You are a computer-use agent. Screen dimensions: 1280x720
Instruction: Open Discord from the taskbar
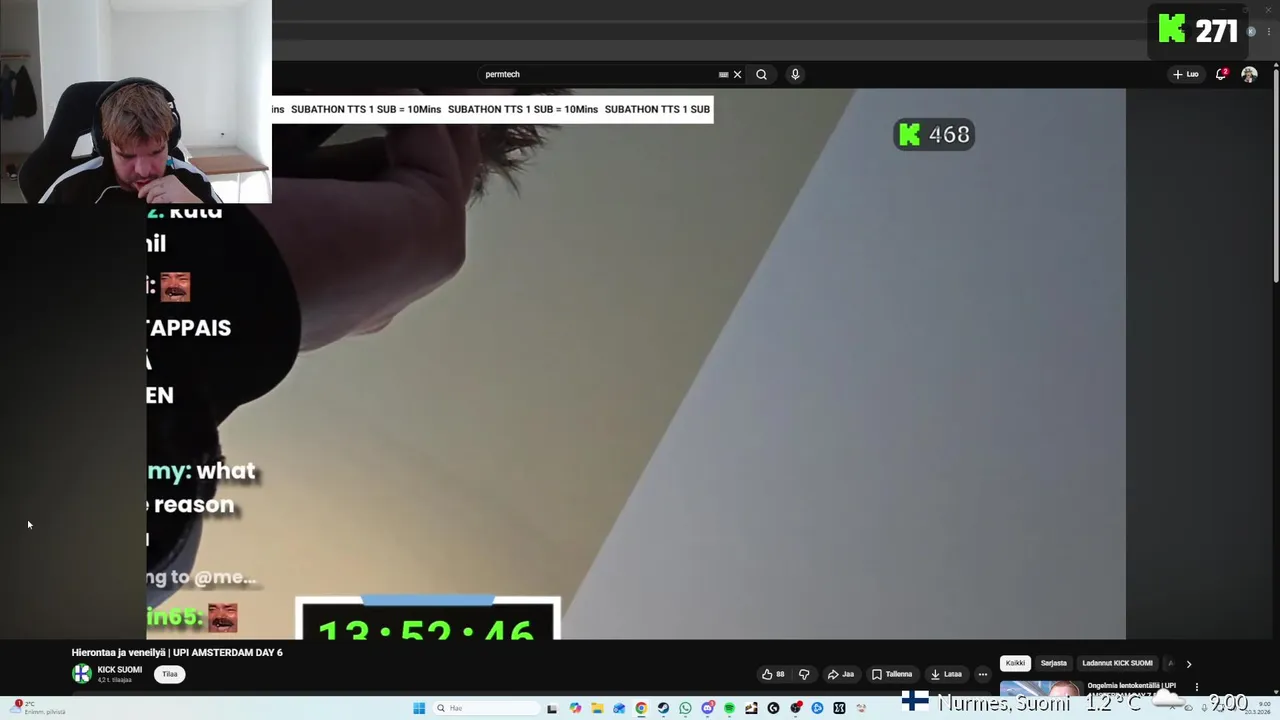pos(708,708)
